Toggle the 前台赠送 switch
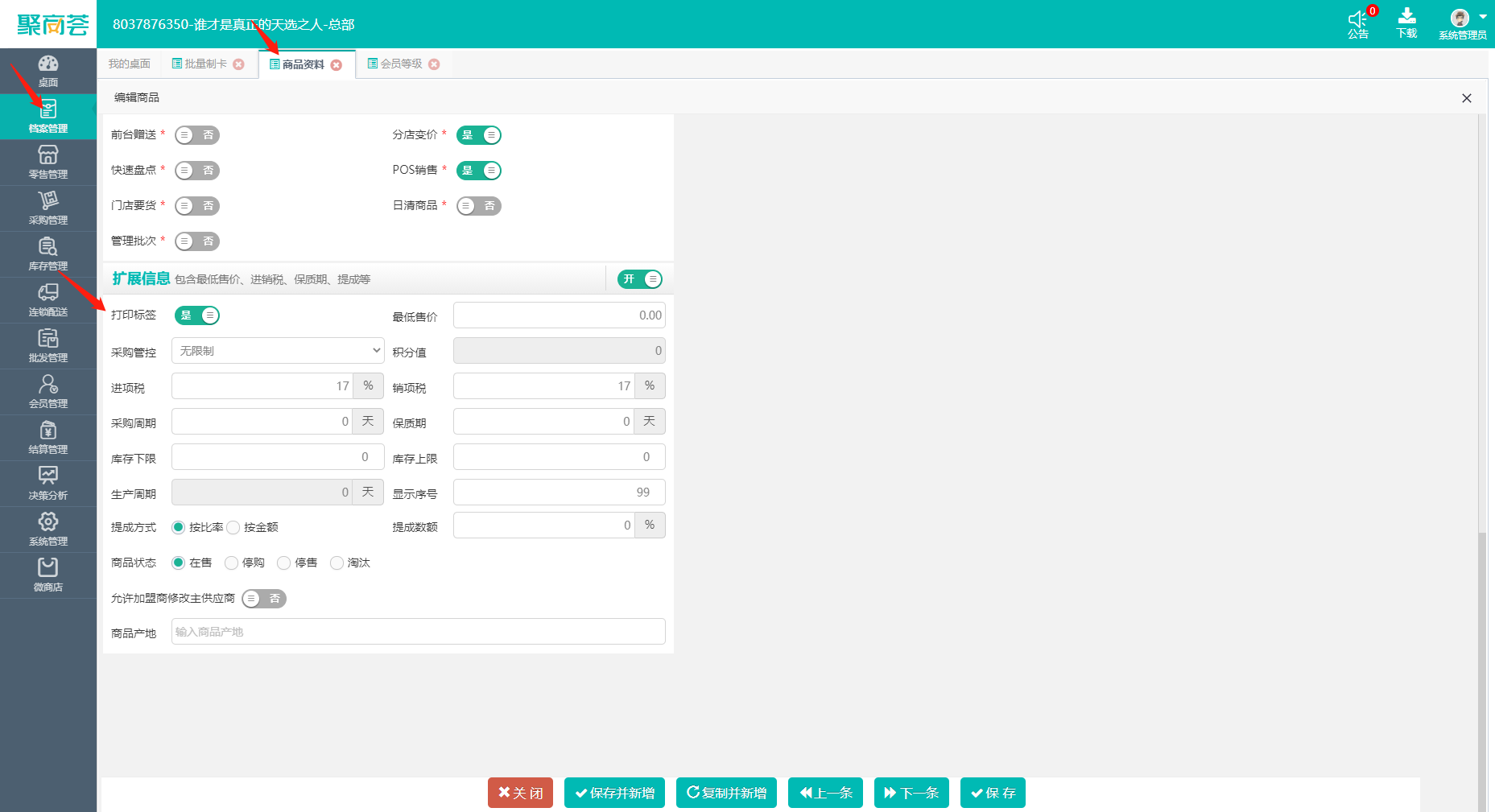The height and width of the screenshot is (812, 1495). [197, 135]
